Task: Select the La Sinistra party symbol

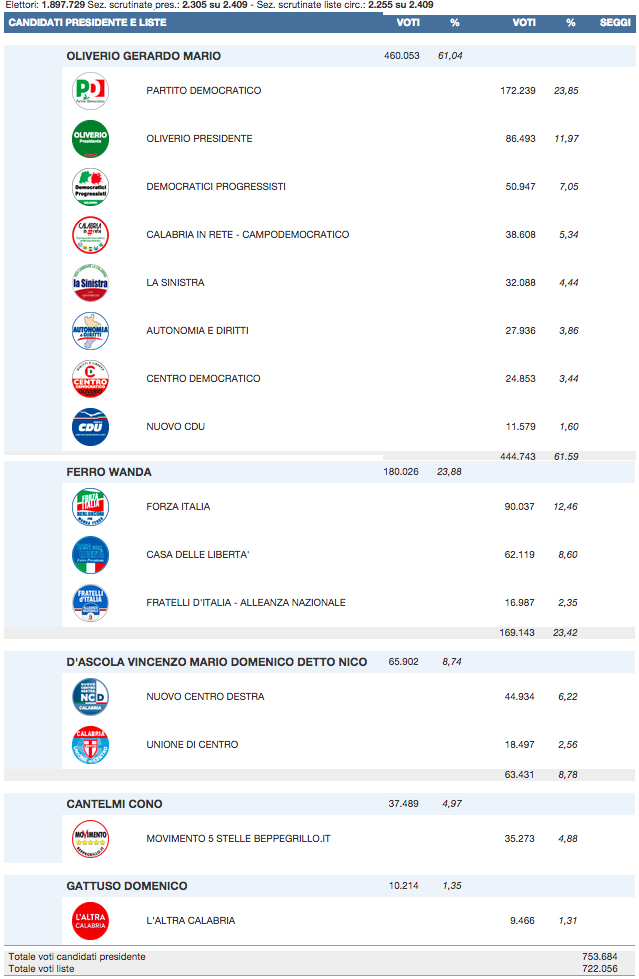Action: (90, 283)
